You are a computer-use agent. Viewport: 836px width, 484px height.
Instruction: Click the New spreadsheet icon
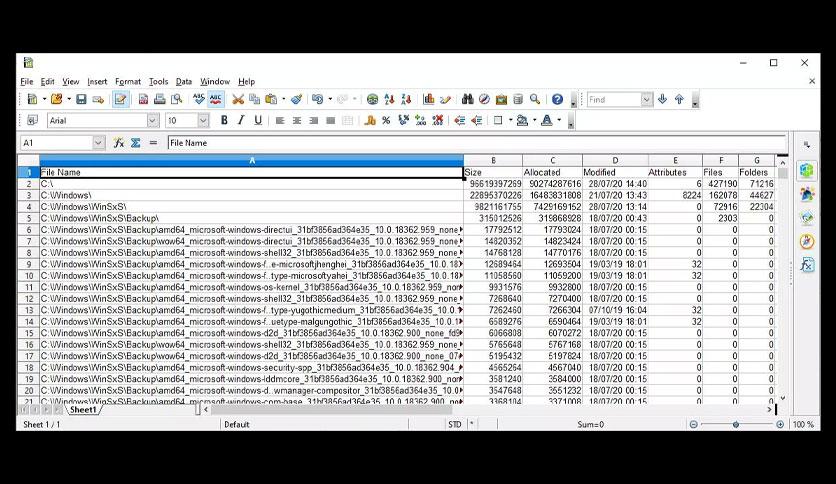point(33,99)
